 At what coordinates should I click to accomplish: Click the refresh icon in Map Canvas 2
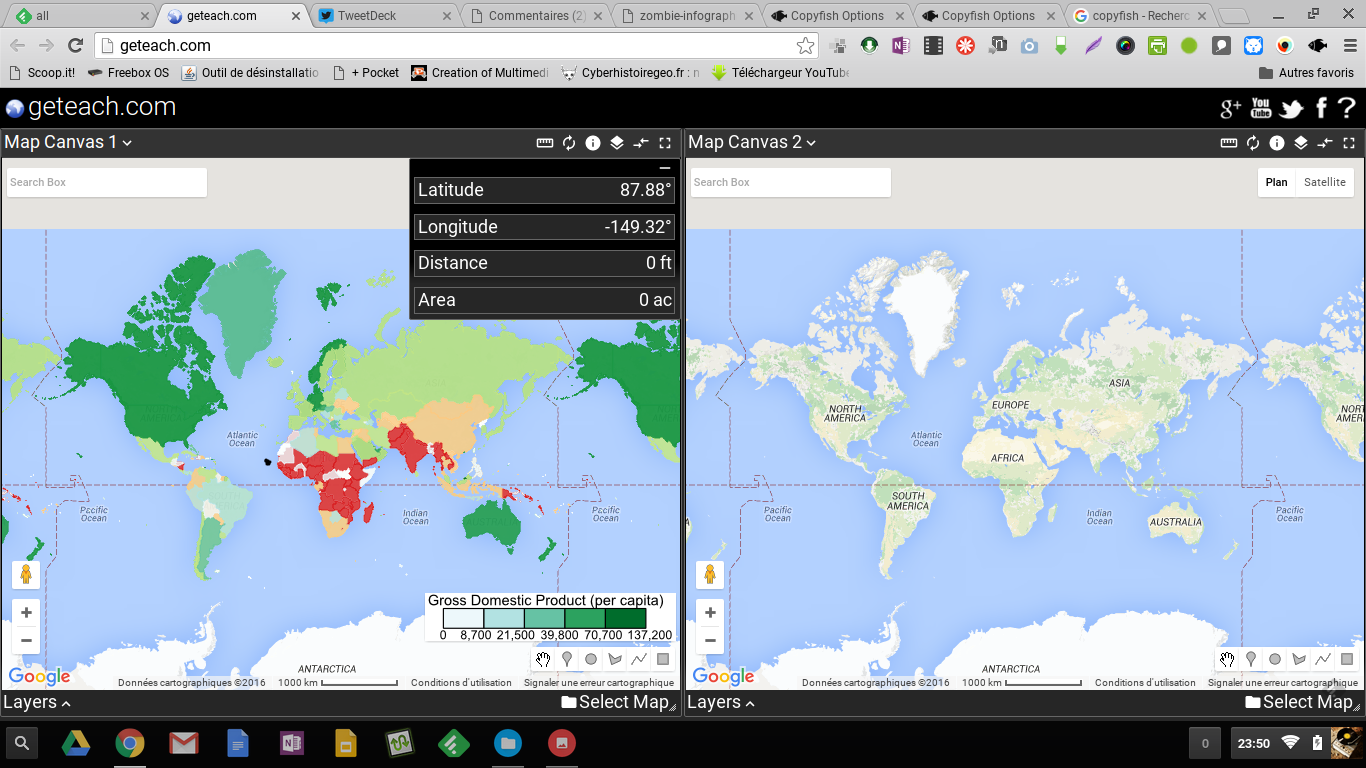[x=1253, y=143]
